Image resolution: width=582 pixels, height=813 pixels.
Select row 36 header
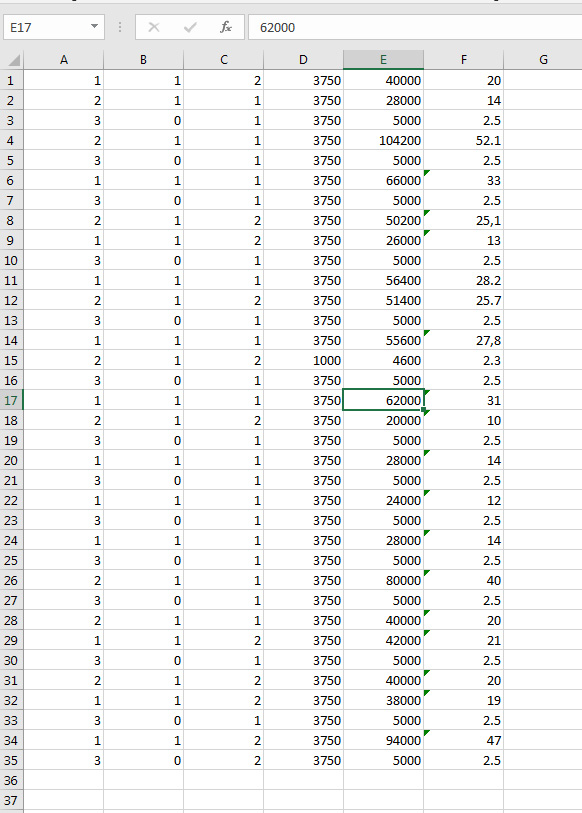coord(11,780)
